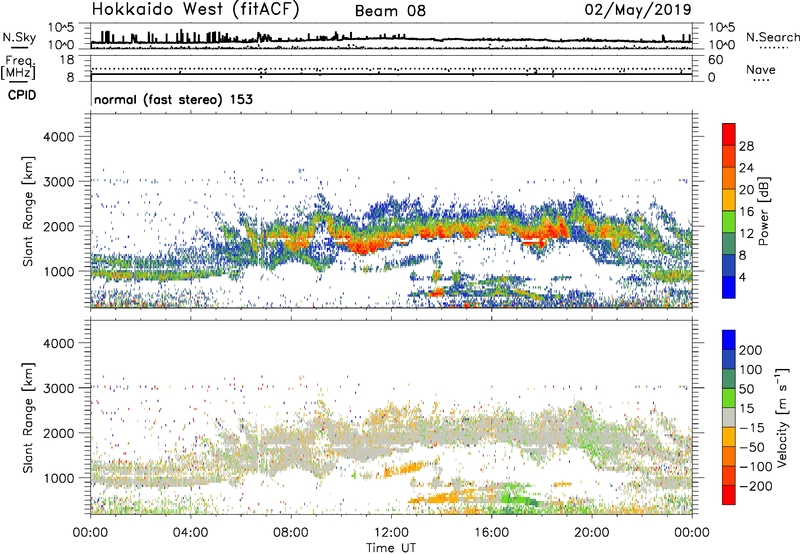Click the '2000' tick on velocity panel
Screen dimensions: 800x554
point(59,434)
